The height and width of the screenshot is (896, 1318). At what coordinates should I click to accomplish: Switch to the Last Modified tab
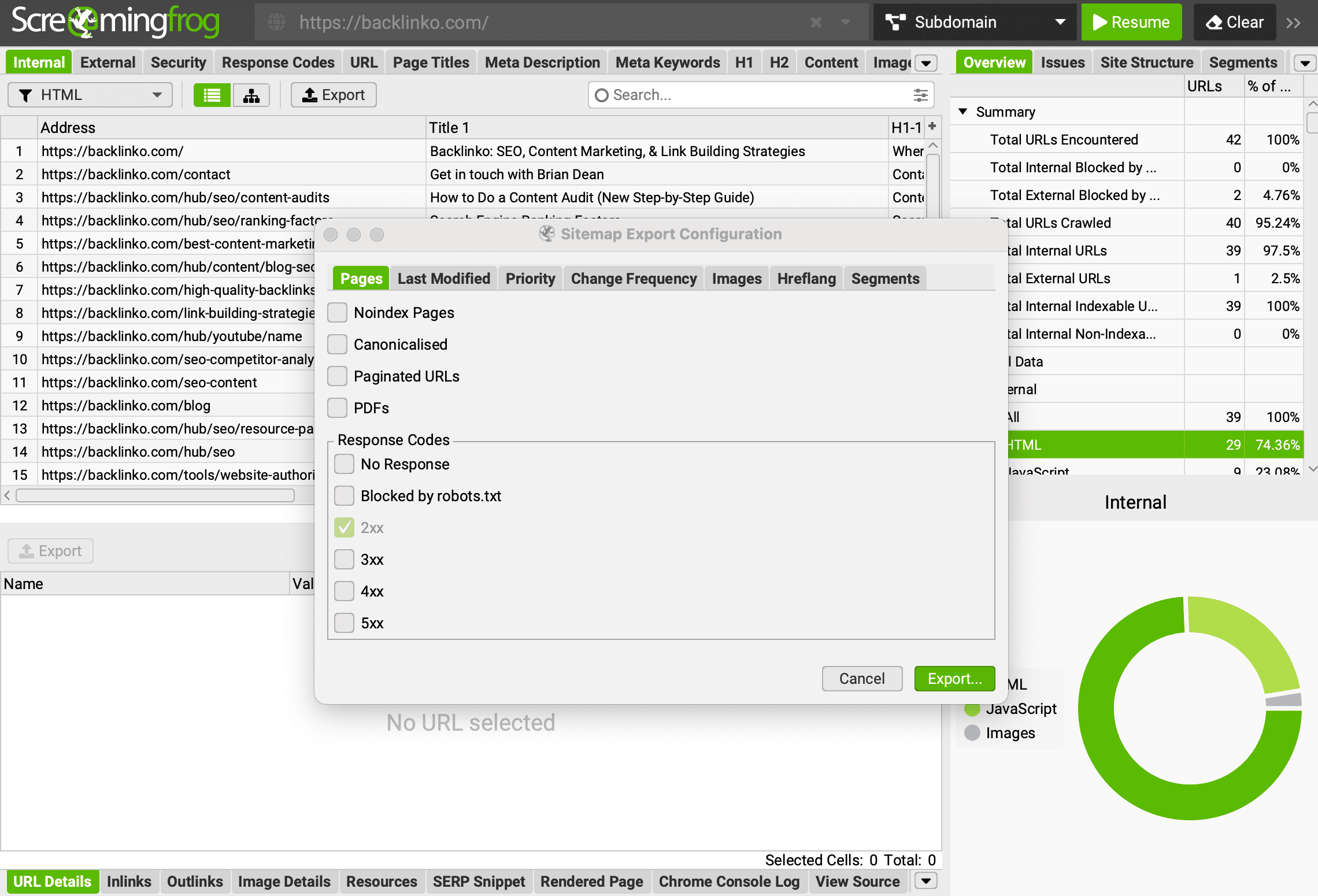click(x=443, y=278)
